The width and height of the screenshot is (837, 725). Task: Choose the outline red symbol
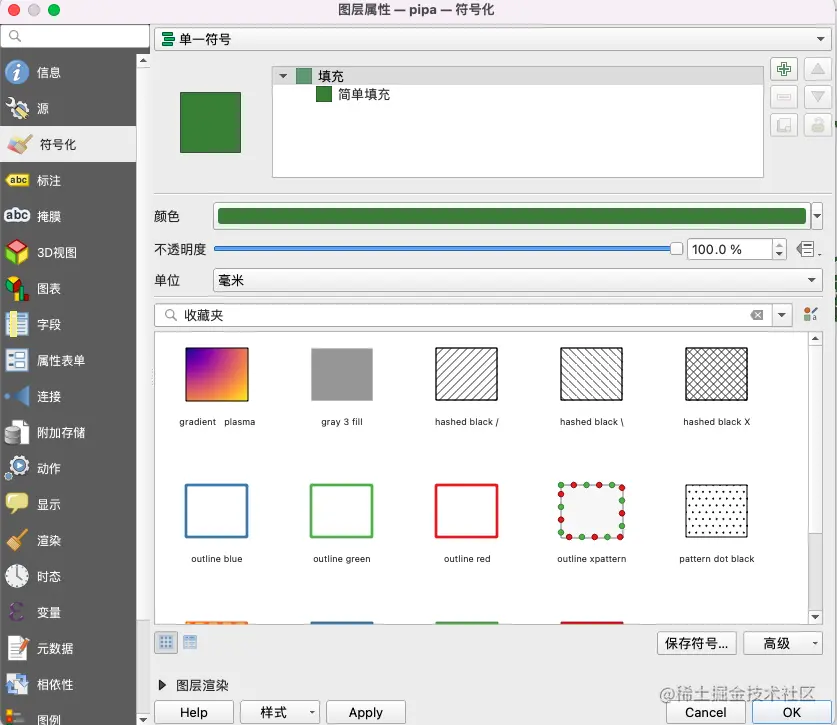467,511
